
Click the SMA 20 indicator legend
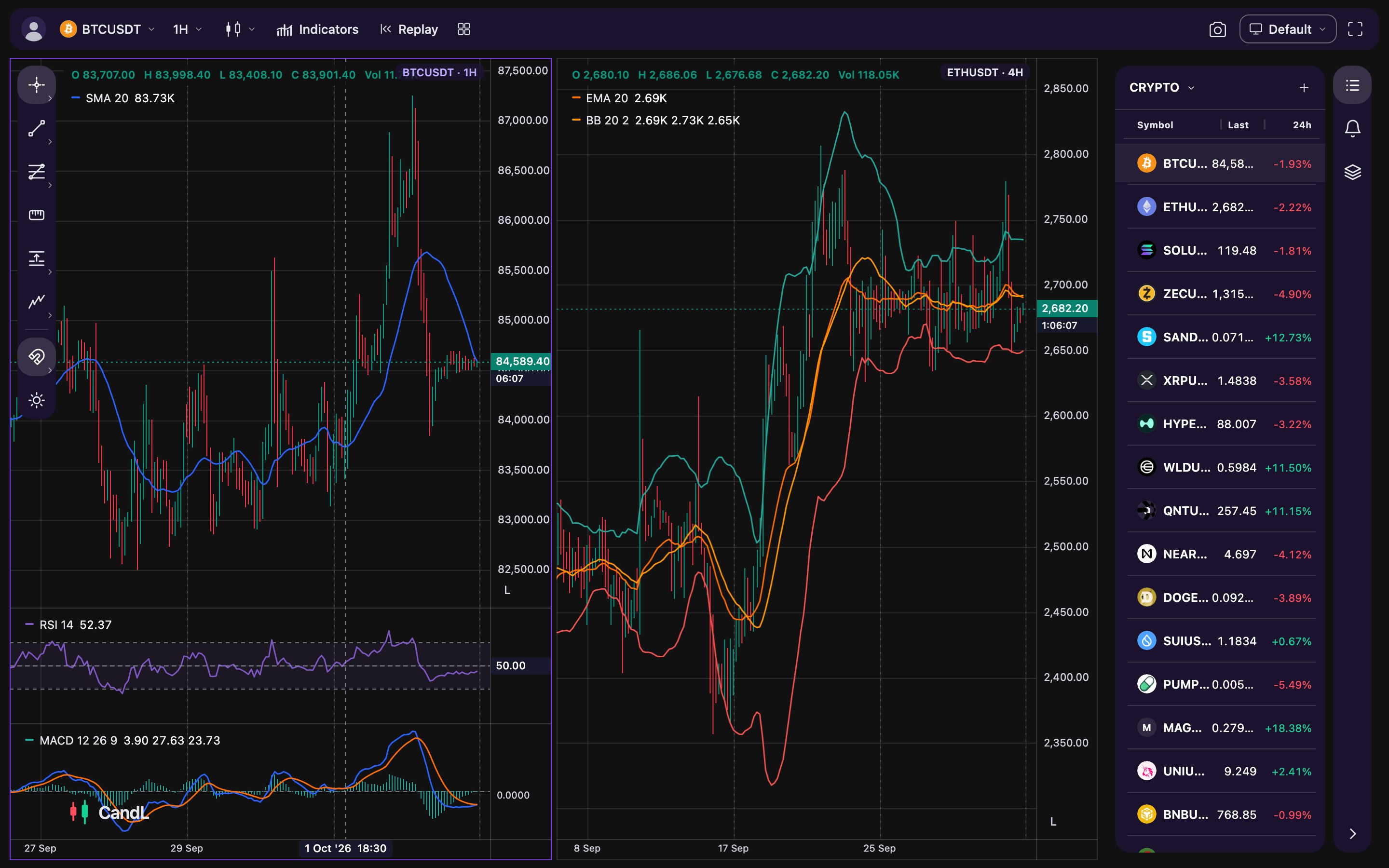click(x=123, y=98)
